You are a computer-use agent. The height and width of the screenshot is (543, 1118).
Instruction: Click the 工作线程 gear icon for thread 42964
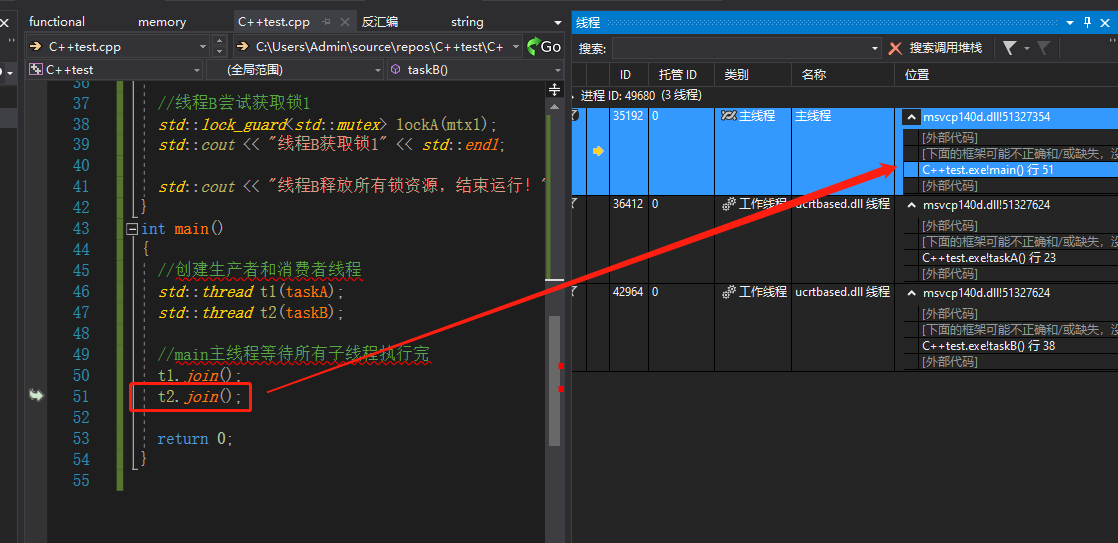click(x=729, y=292)
